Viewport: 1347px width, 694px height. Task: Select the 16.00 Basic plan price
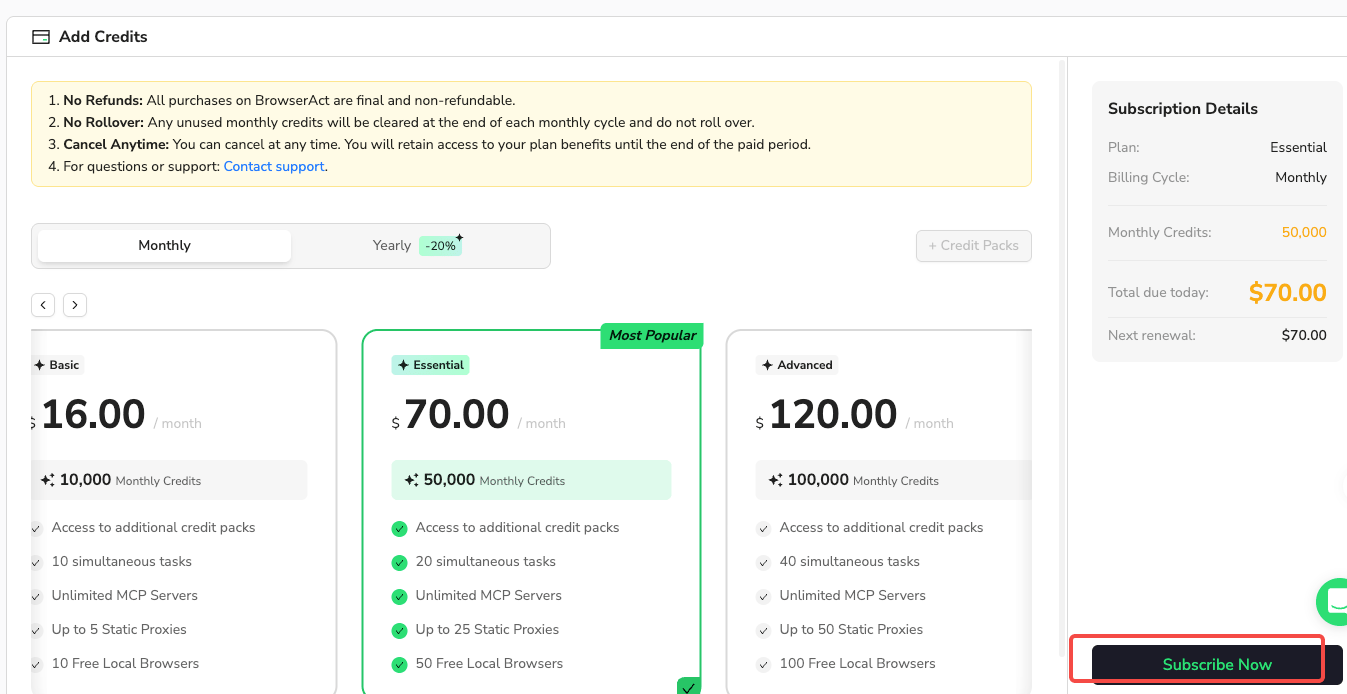click(93, 414)
